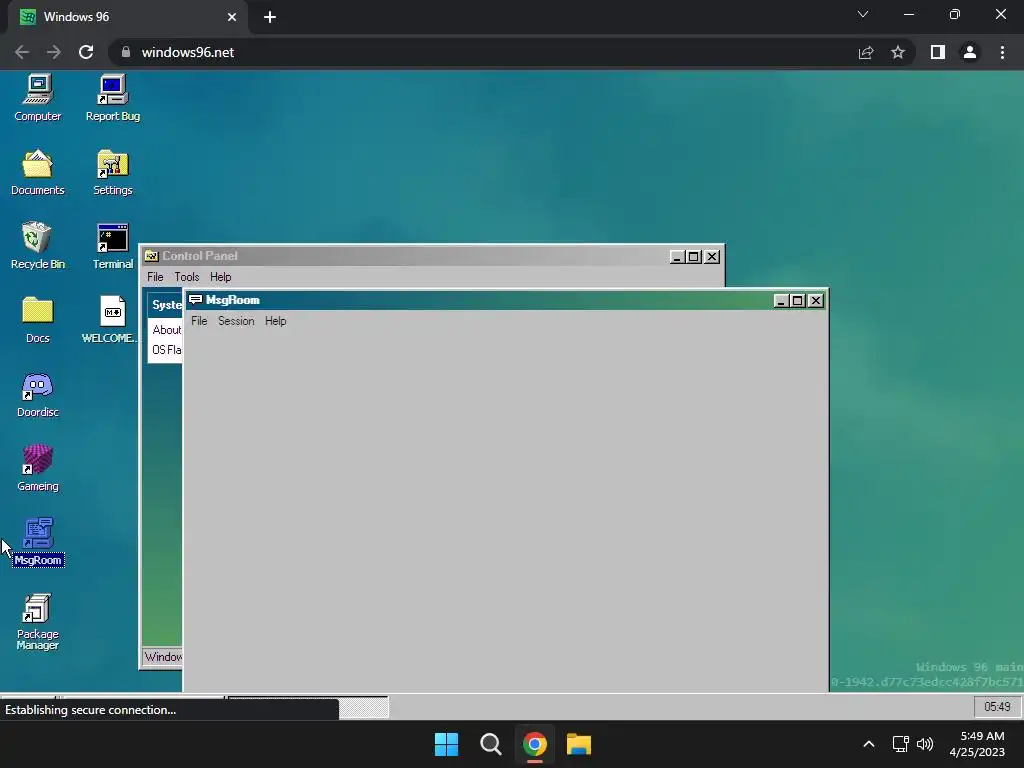Open Windows taskbar search
Image resolution: width=1024 pixels, height=768 pixels.
tap(490, 744)
